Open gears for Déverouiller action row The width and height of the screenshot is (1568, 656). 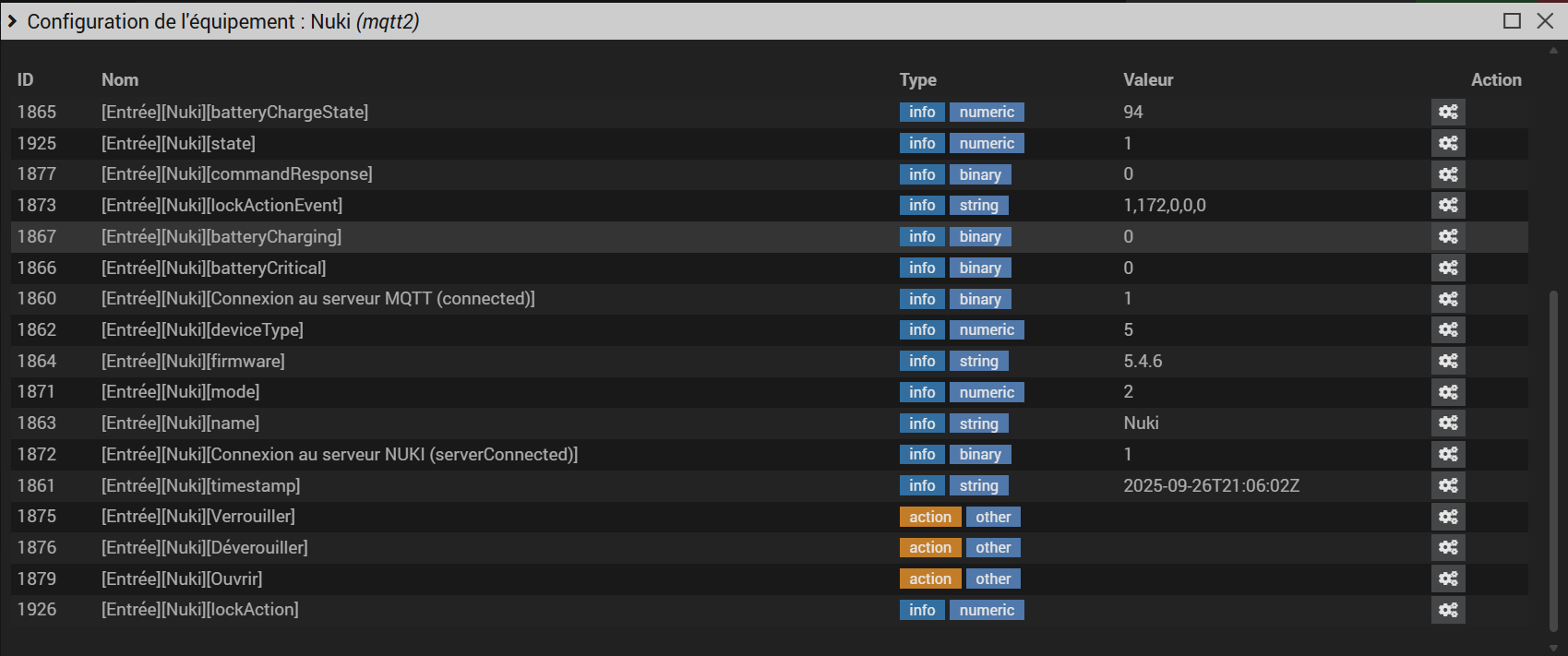(1448, 548)
